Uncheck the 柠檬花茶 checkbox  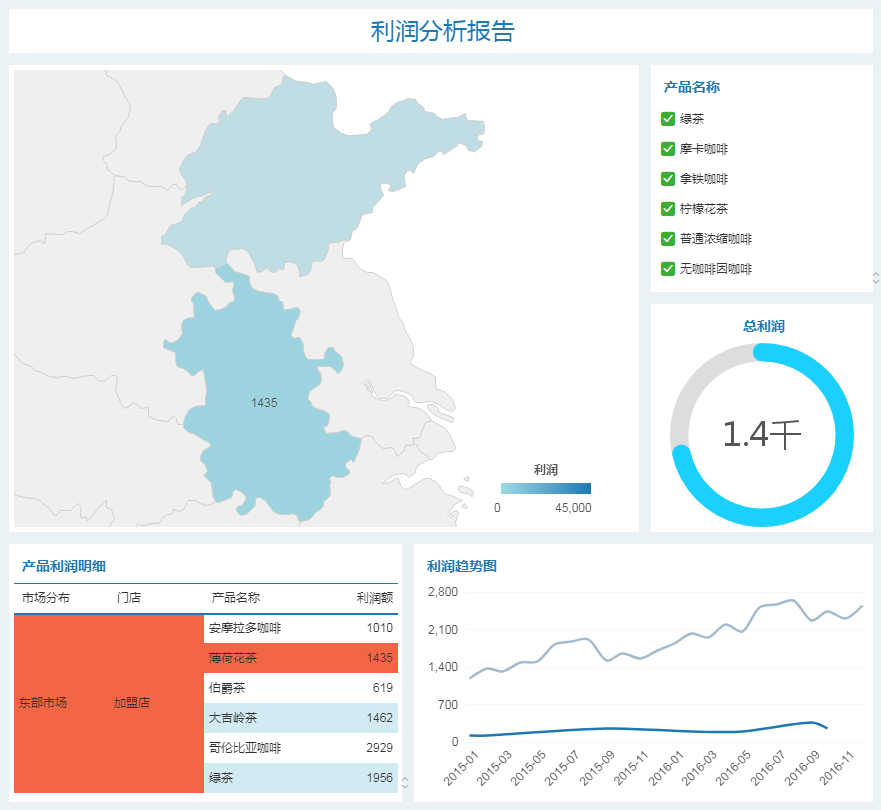coord(667,209)
